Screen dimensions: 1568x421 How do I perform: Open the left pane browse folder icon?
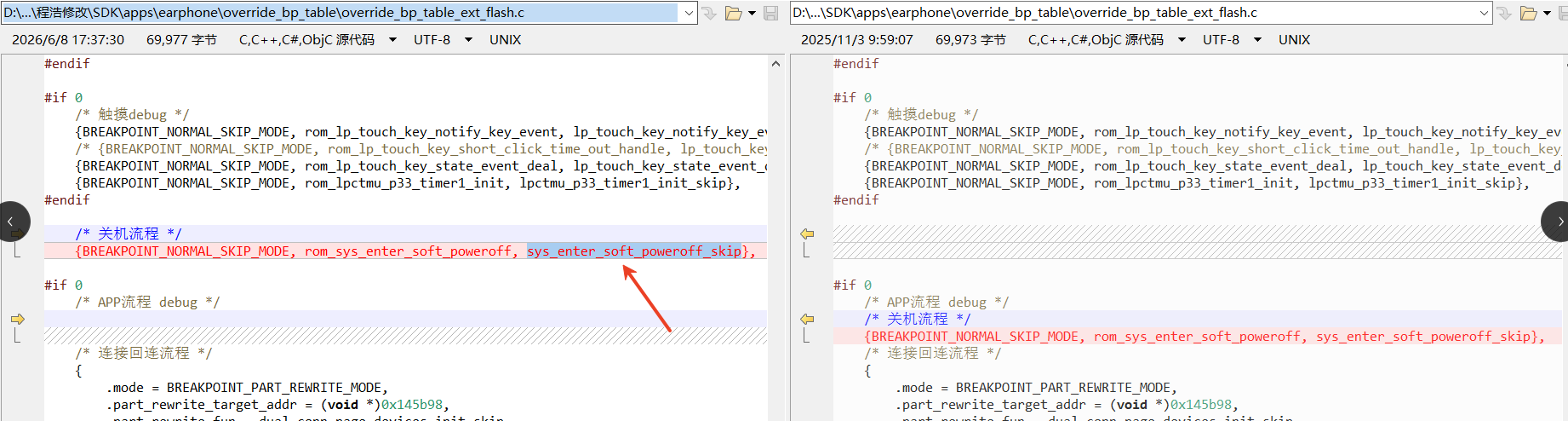733,13
